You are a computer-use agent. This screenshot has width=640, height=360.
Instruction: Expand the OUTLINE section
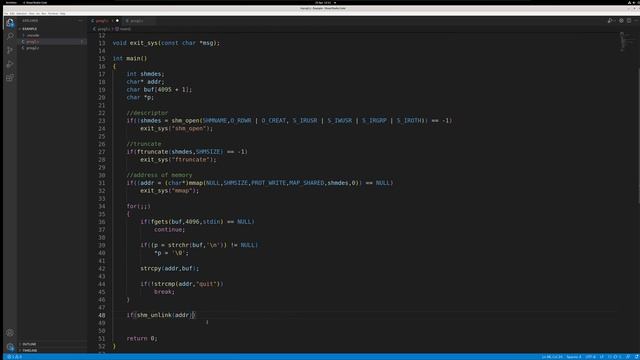coord(29,344)
